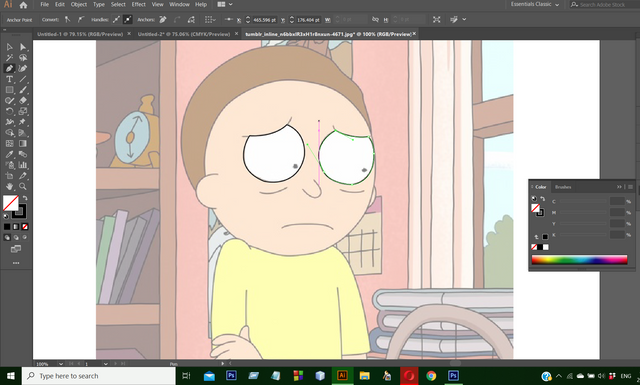Toggle constrain width and height link
This screenshot has height=385, width=640.
coord(375,19)
